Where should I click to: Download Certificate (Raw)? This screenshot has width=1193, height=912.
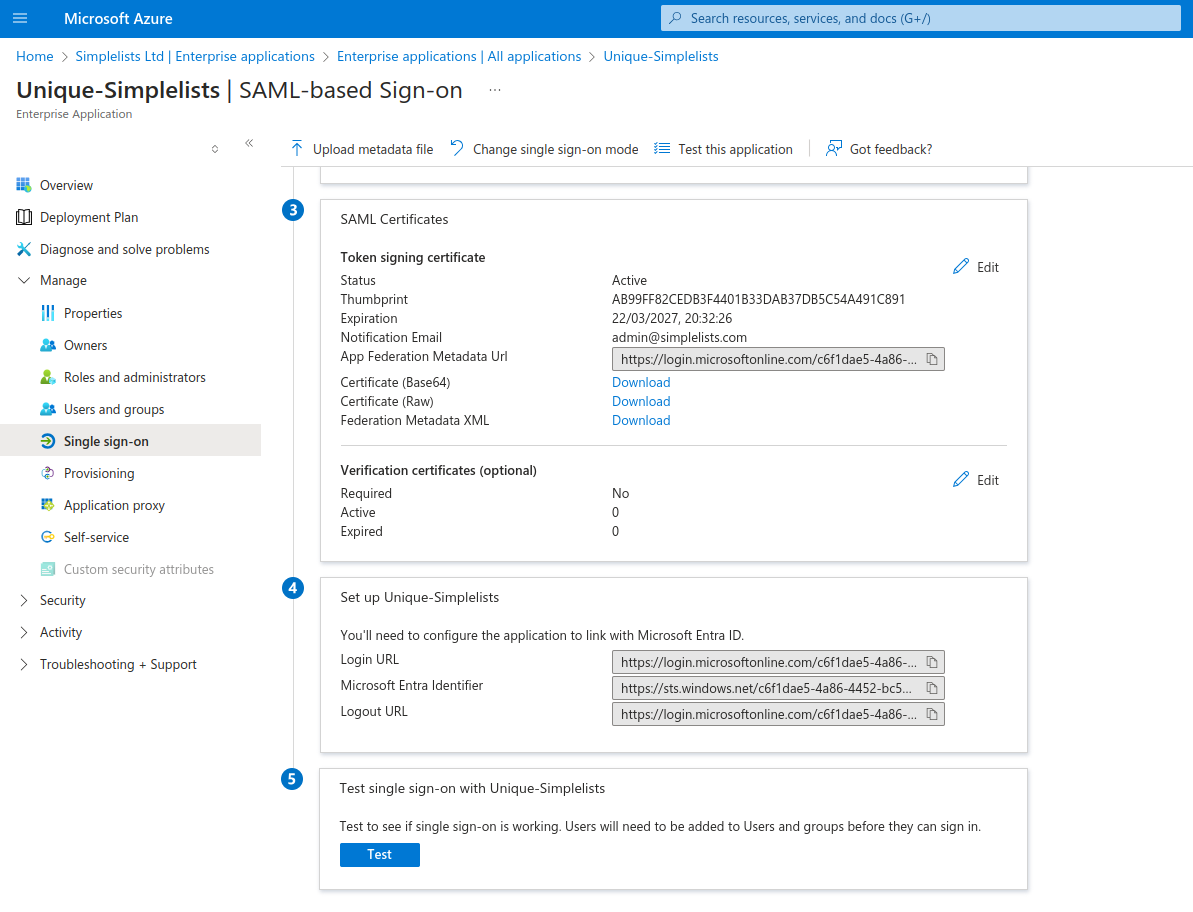[641, 401]
